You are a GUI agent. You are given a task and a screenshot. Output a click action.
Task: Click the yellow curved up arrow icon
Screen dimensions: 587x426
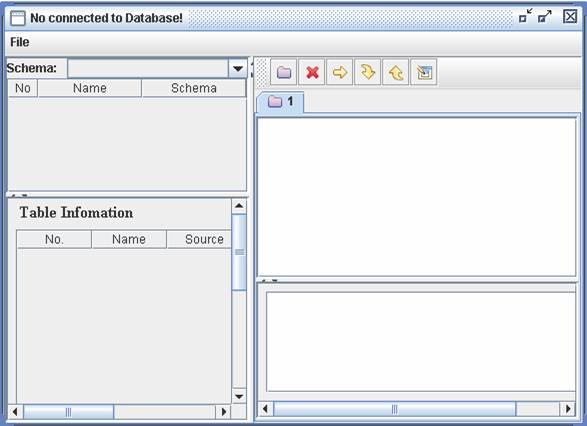pyautogui.click(x=396, y=72)
